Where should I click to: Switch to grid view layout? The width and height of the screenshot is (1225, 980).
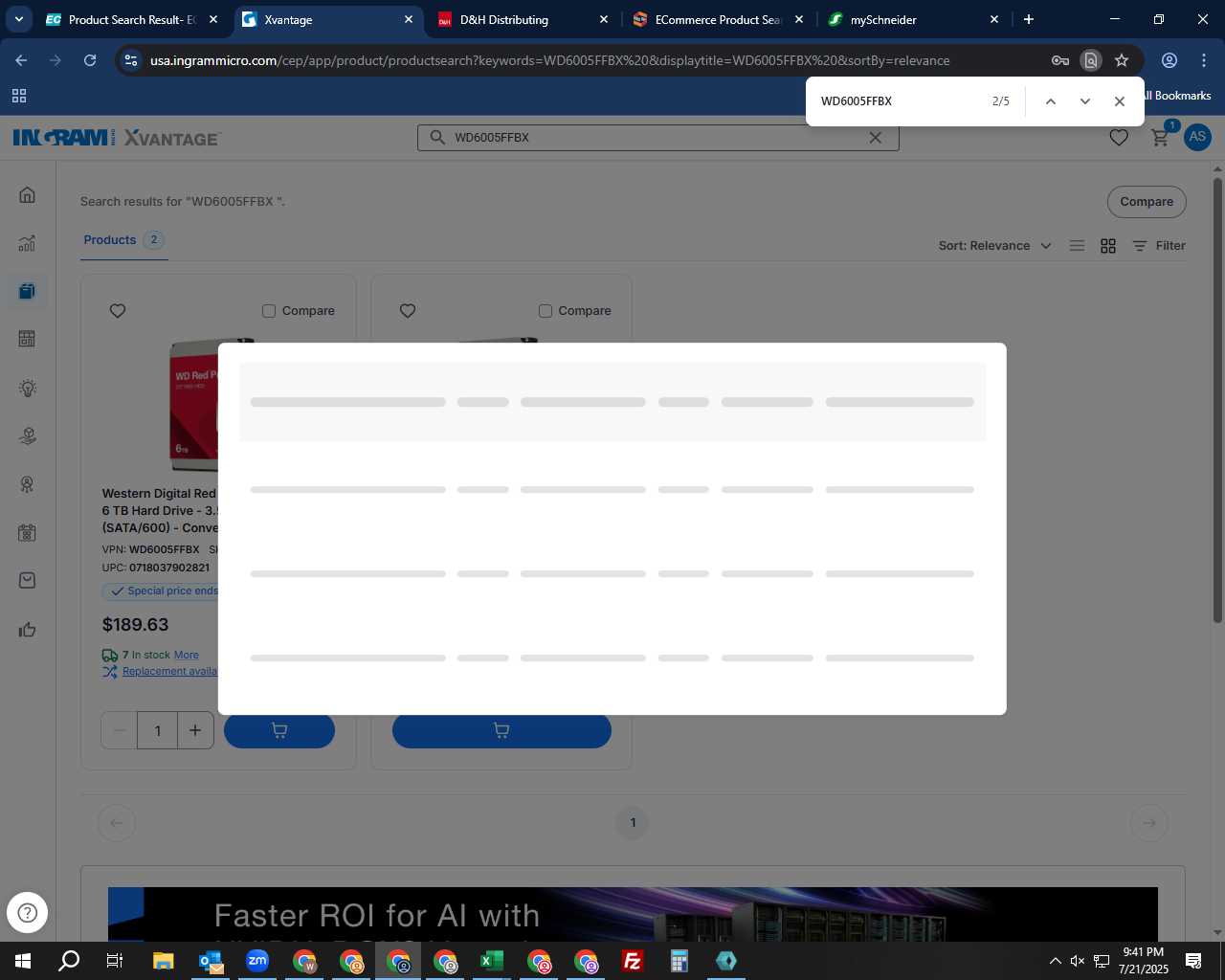click(1108, 246)
